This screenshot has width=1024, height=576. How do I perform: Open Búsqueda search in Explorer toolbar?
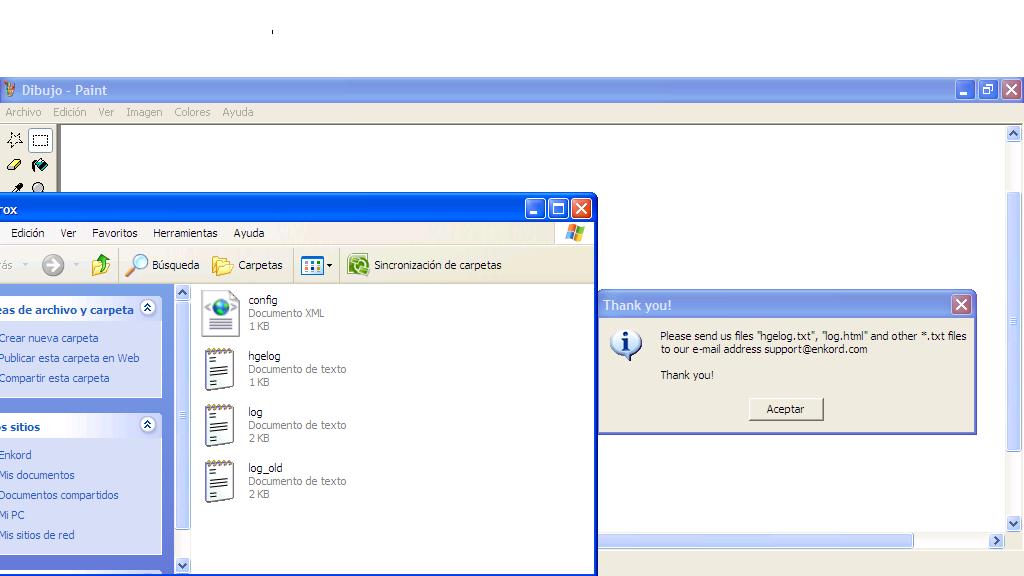click(162, 265)
